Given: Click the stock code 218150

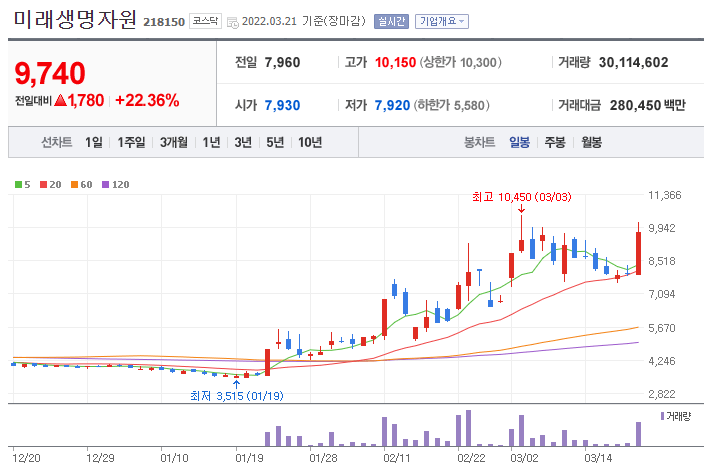Looking at the screenshot, I should point(164,22).
